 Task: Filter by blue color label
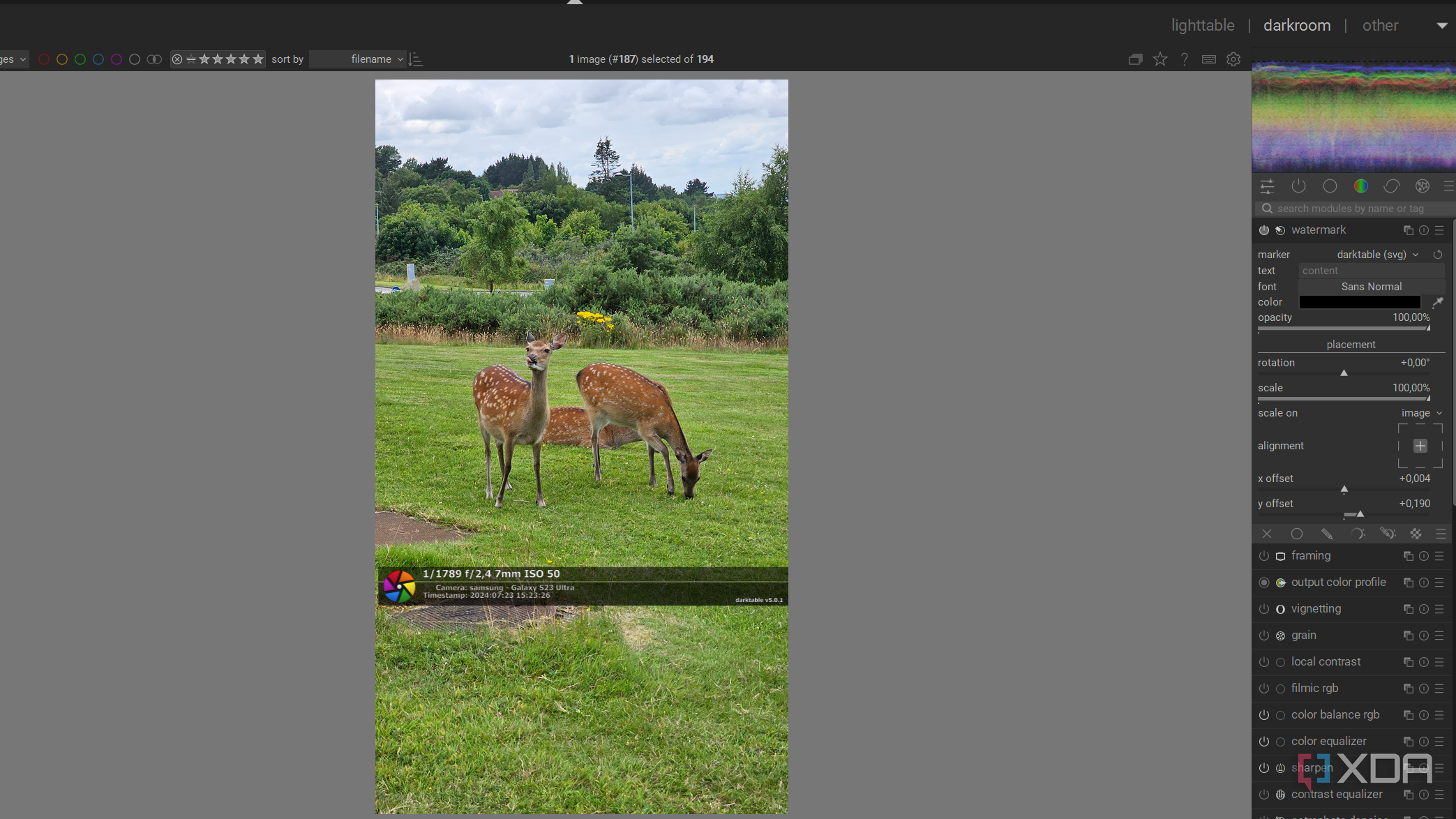[98, 59]
